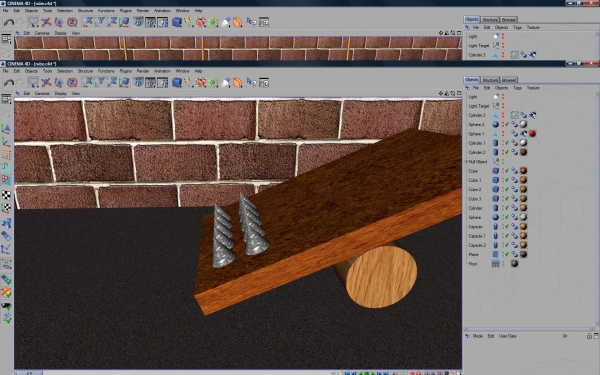Toggle the Z axis lock in front toolbar
The image size is (600, 375).
click(x=112, y=82)
